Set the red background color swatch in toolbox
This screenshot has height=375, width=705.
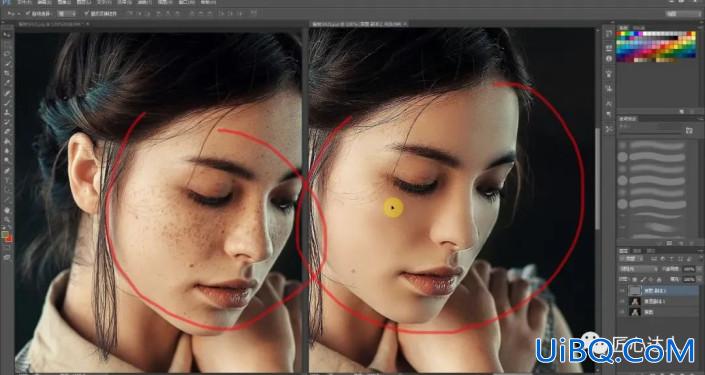coord(9,238)
